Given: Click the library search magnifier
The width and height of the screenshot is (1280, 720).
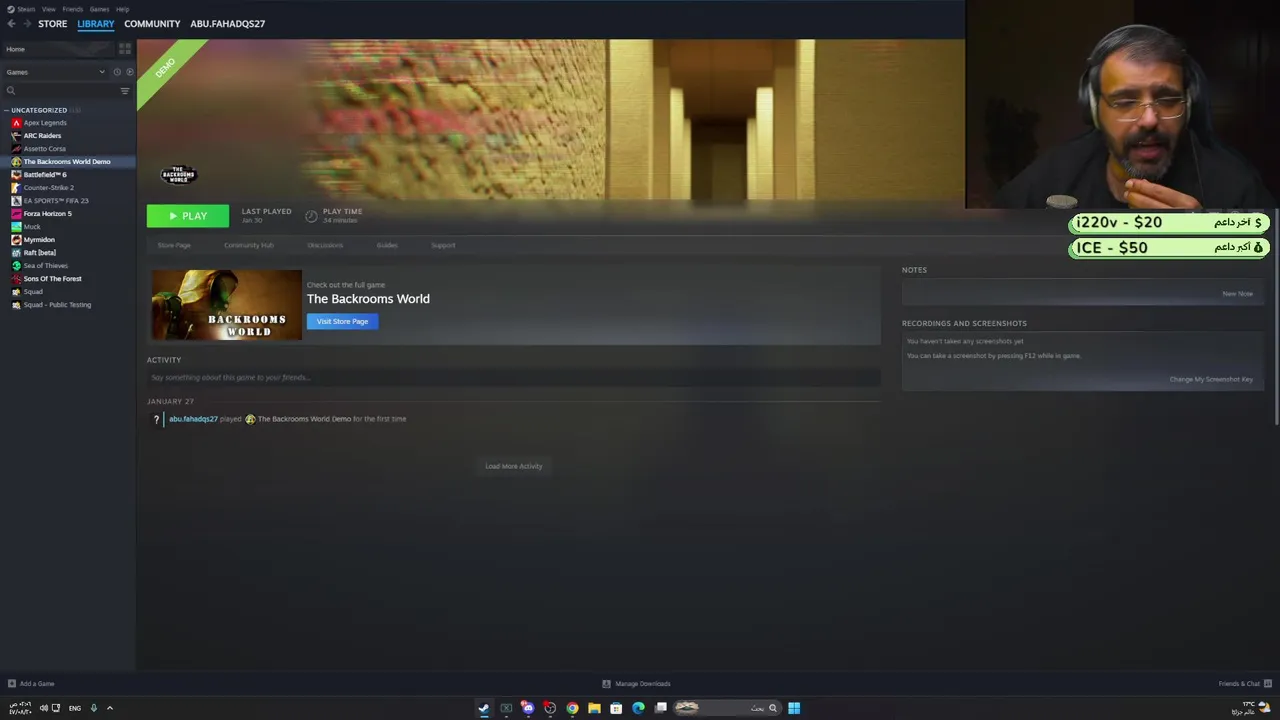Looking at the screenshot, I should click(x=11, y=91).
